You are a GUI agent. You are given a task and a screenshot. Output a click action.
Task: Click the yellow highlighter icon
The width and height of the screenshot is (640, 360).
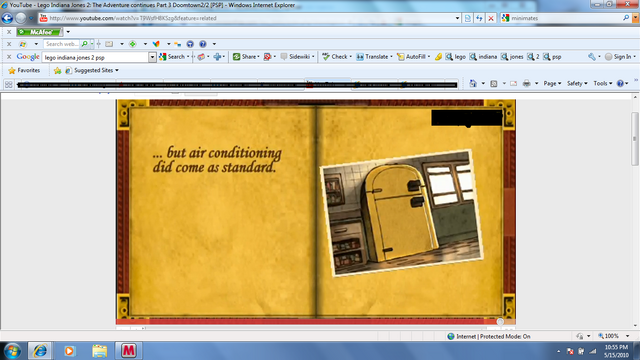coord(438,57)
